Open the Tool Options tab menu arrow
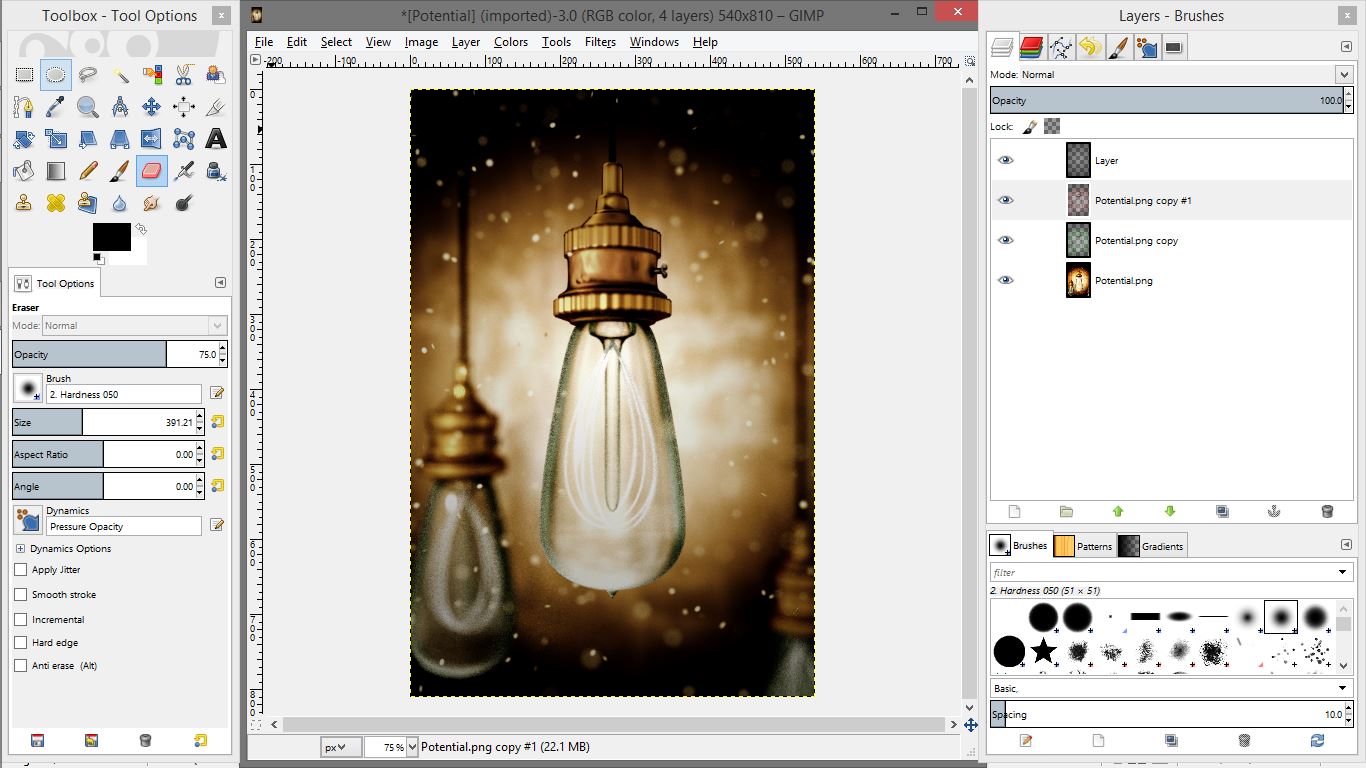This screenshot has height=768, width=1366. (x=221, y=283)
